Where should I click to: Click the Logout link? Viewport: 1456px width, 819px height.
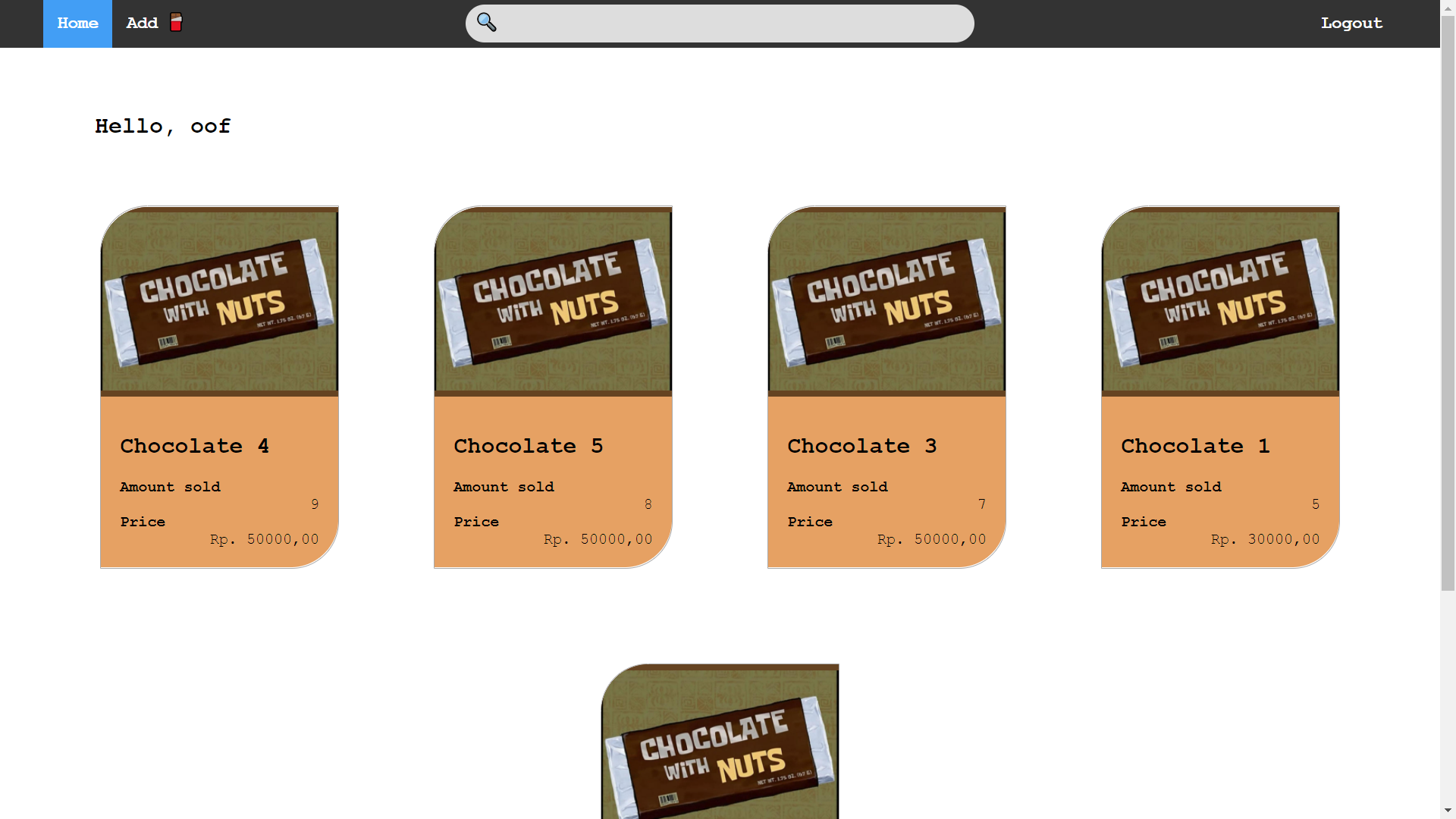coord(1351,24)
